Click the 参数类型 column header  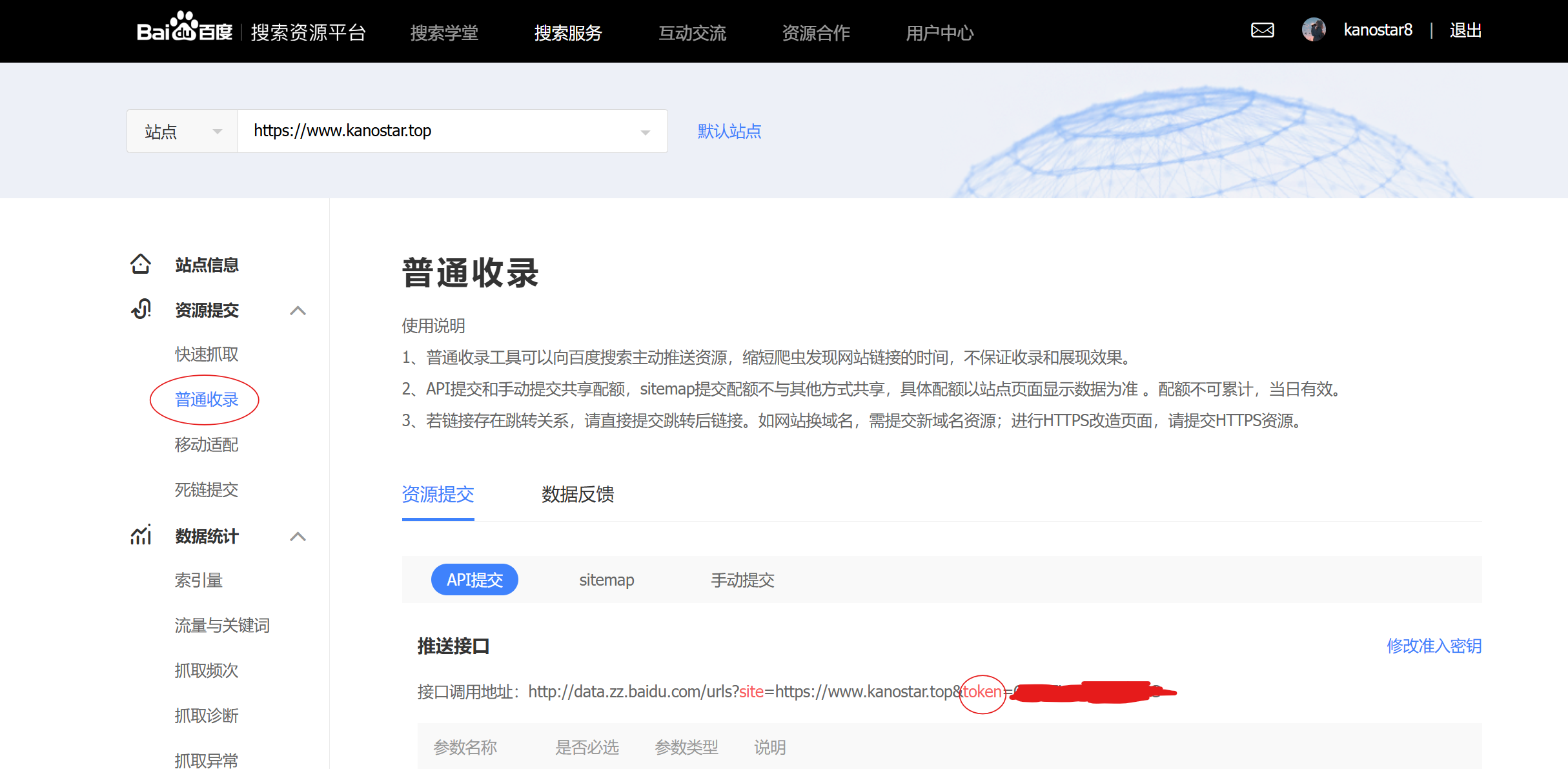(x=687, y=747)
